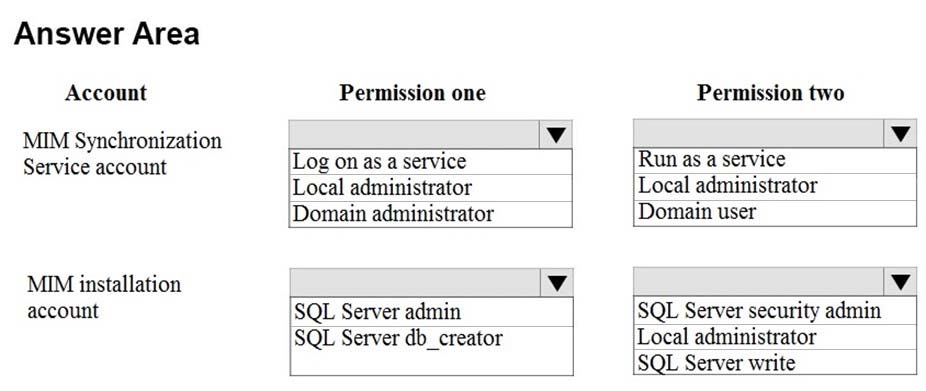Open the Synchronization account Permission two dropdown arrow

coord(900,133)
